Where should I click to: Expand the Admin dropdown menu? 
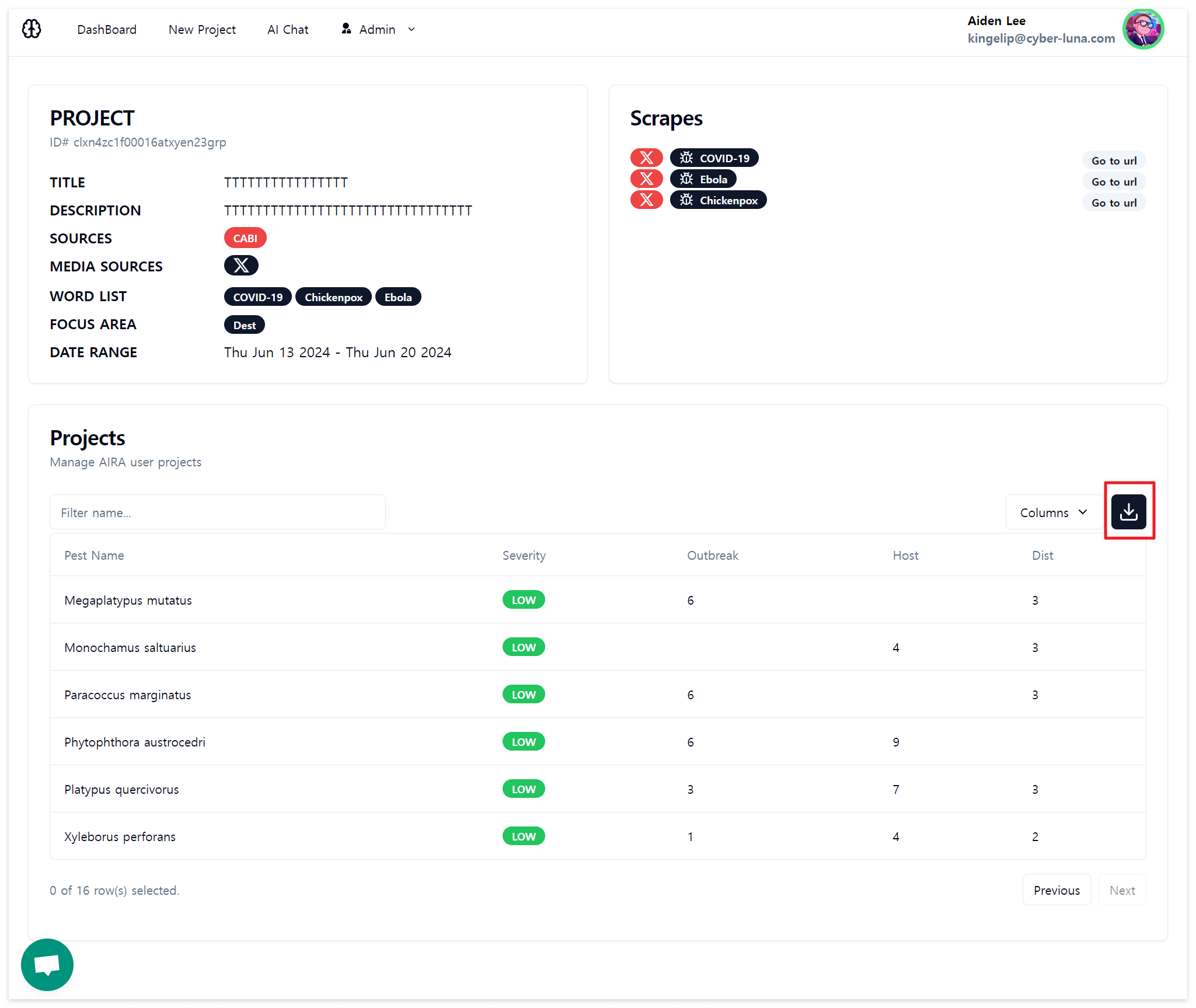pyautogui.click(x=378, y=29)
